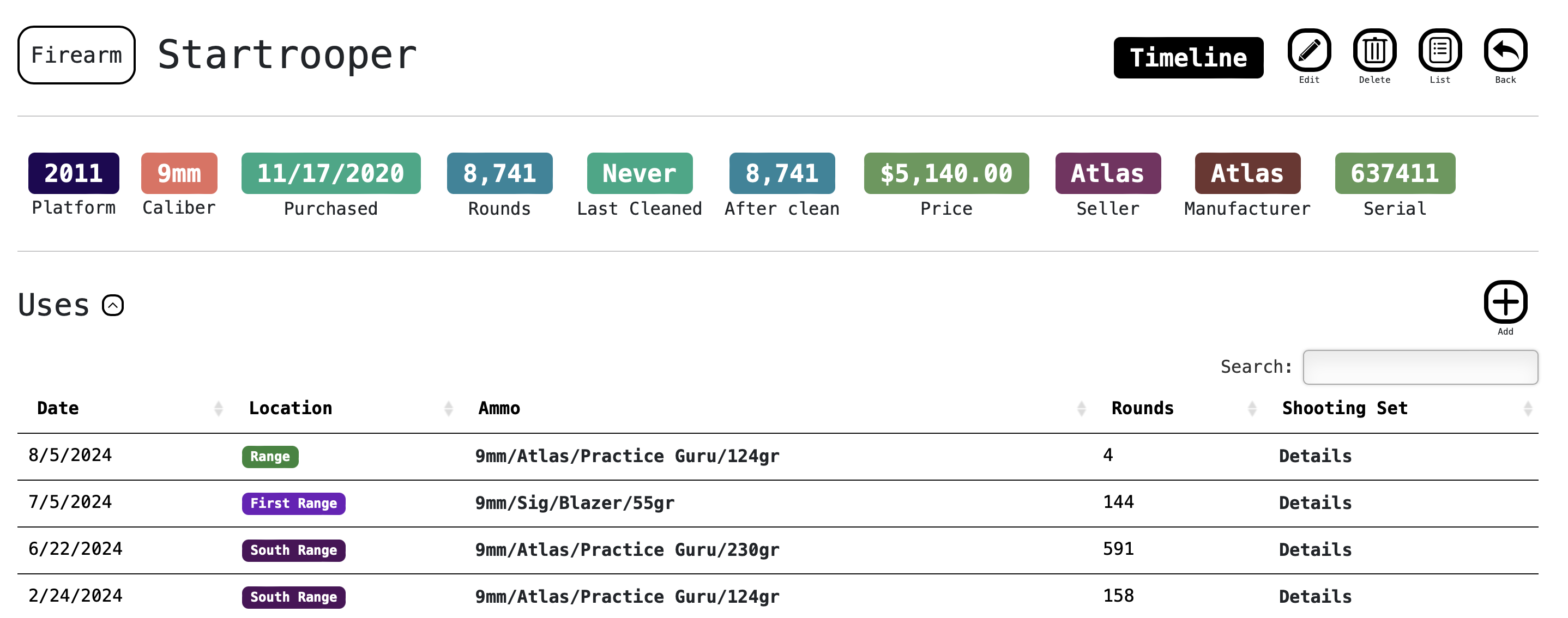Click the Uses section heading

click(x=53, y=305)
